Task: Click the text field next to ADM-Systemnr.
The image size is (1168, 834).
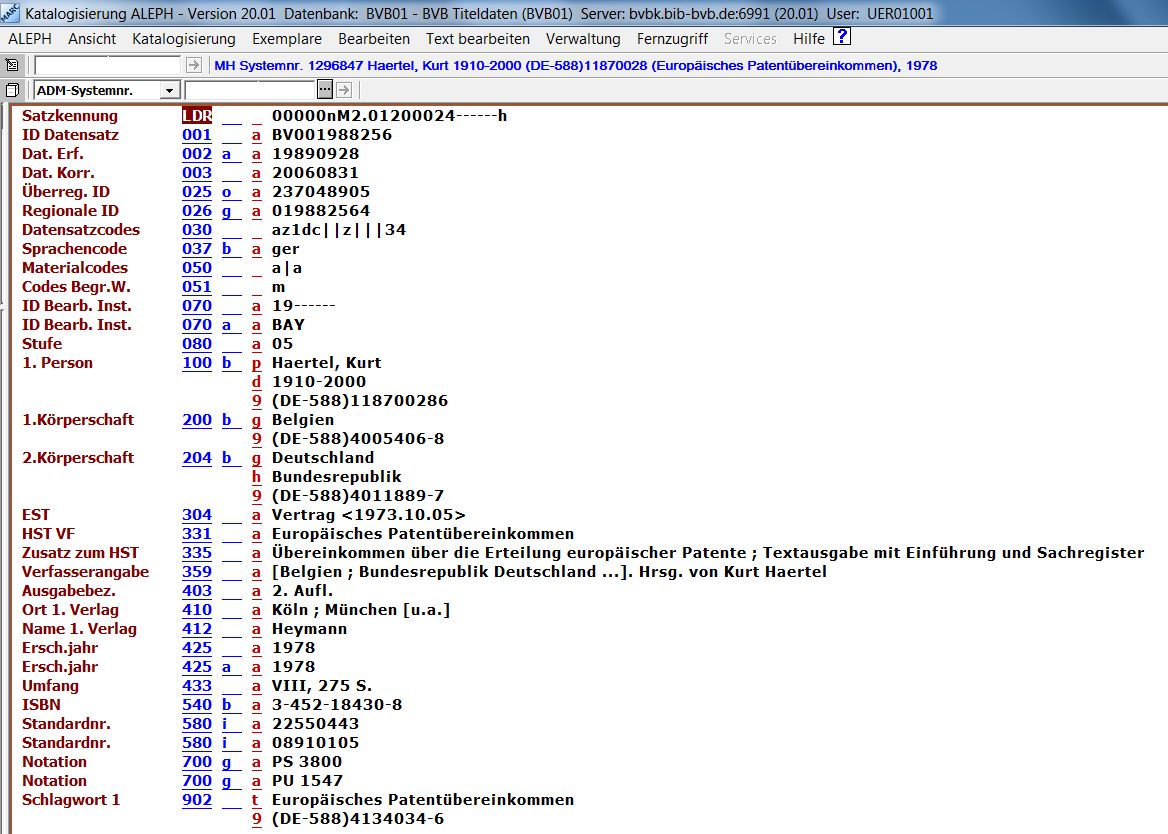Action: click(x=250, y=90)
